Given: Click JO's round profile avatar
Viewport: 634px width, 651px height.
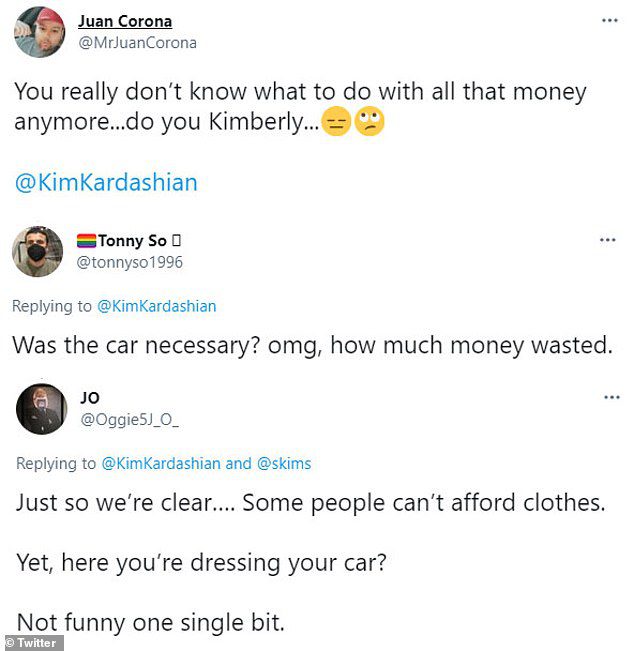Looking at the screenshot, I should (42, 409).
